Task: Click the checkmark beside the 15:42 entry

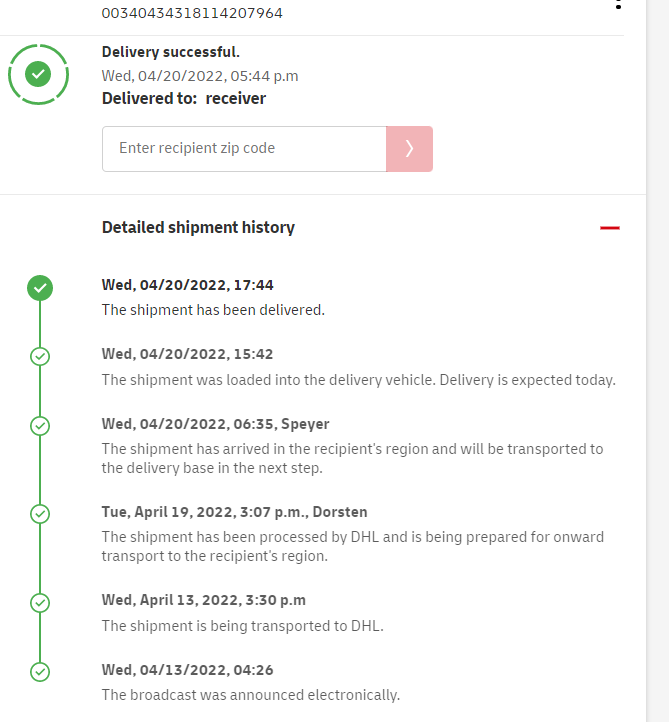Action: pos(40,356)
